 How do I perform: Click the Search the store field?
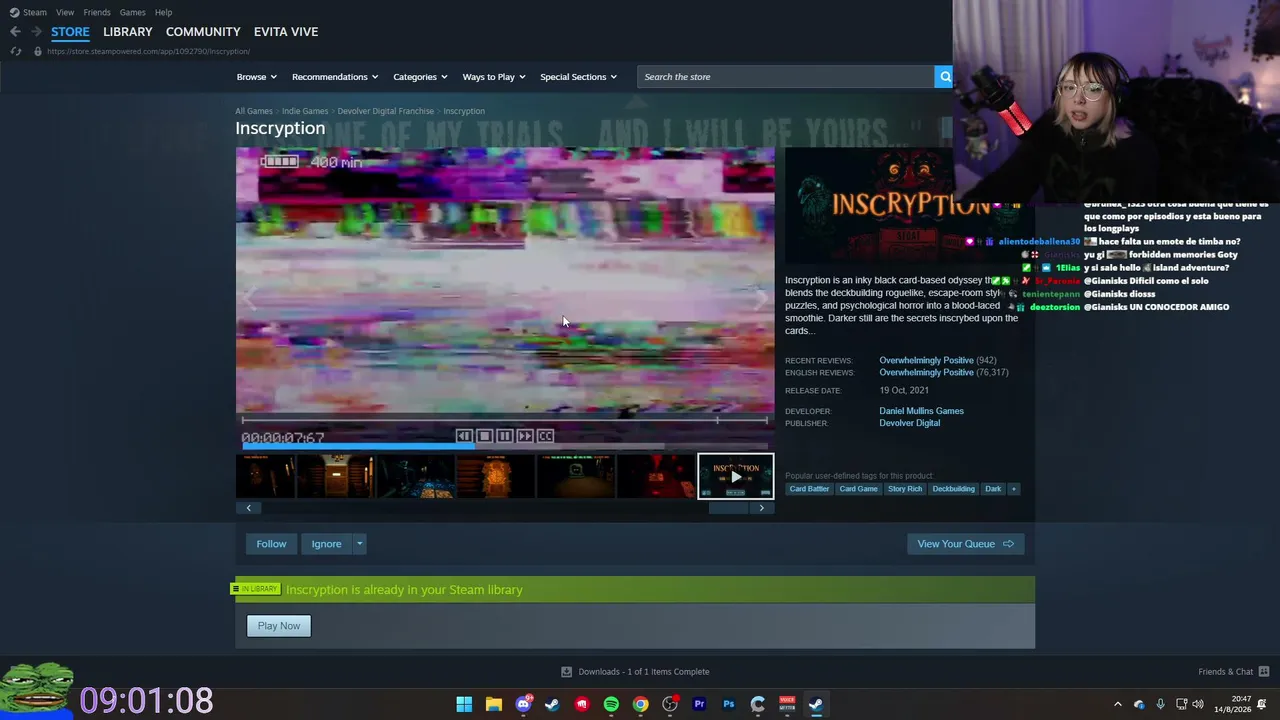(786, 77)
